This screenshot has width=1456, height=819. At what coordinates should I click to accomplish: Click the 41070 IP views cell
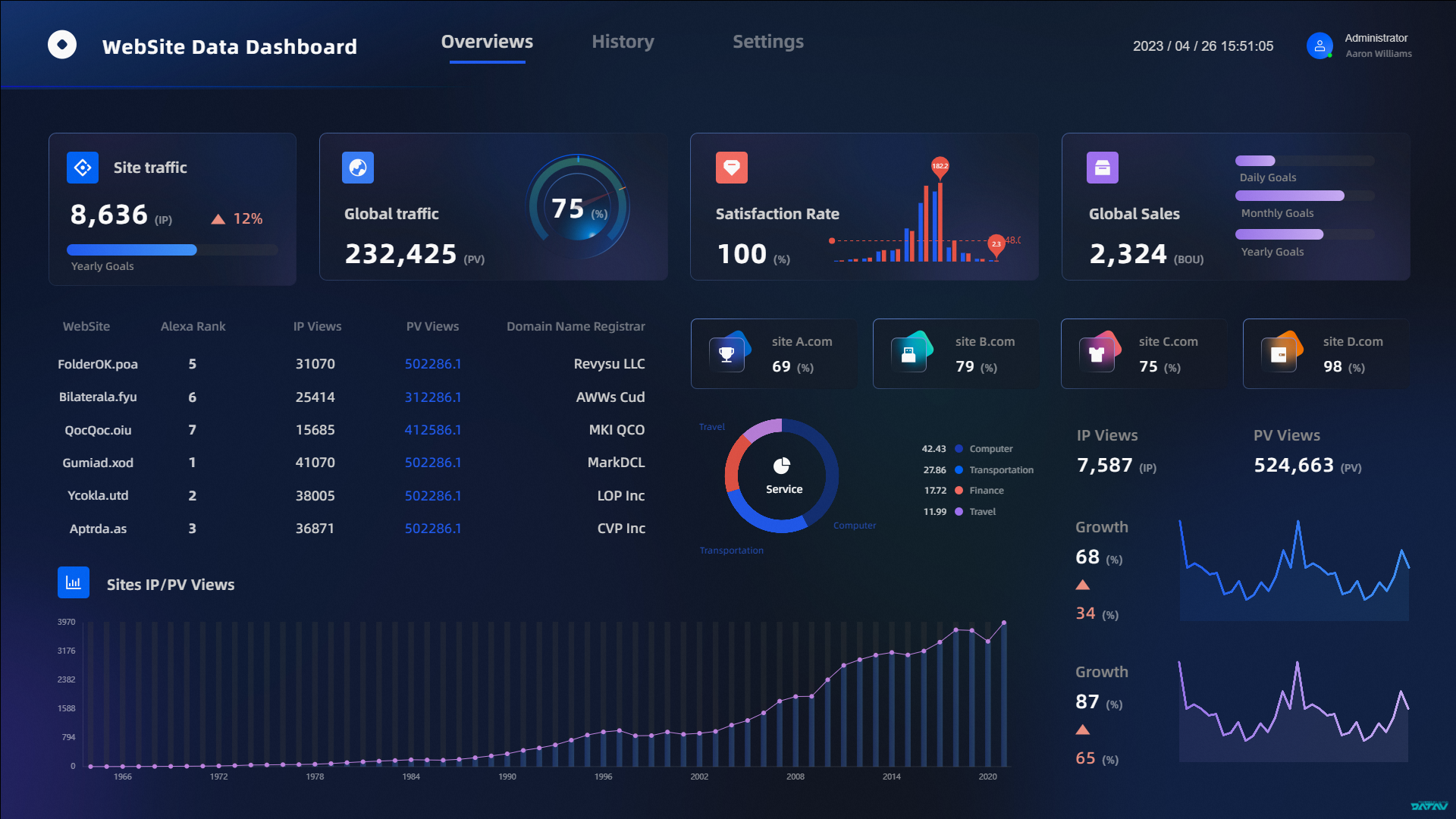click(315, 463)
